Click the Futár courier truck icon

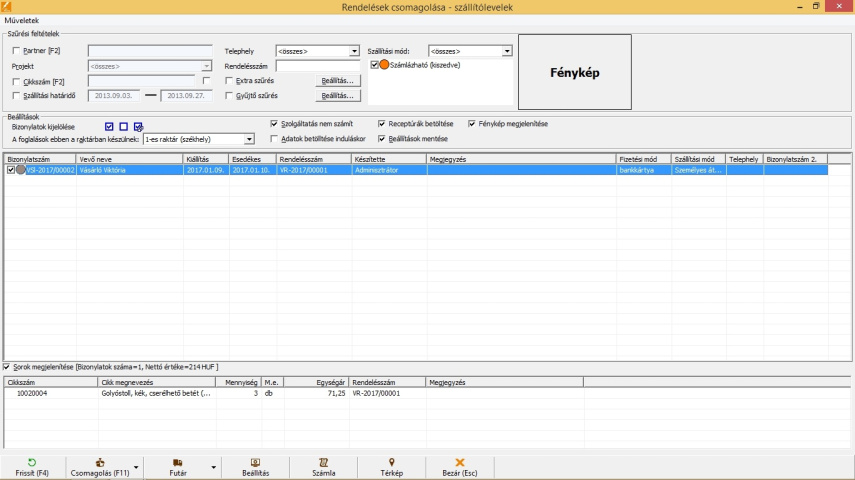coord(178,463)
